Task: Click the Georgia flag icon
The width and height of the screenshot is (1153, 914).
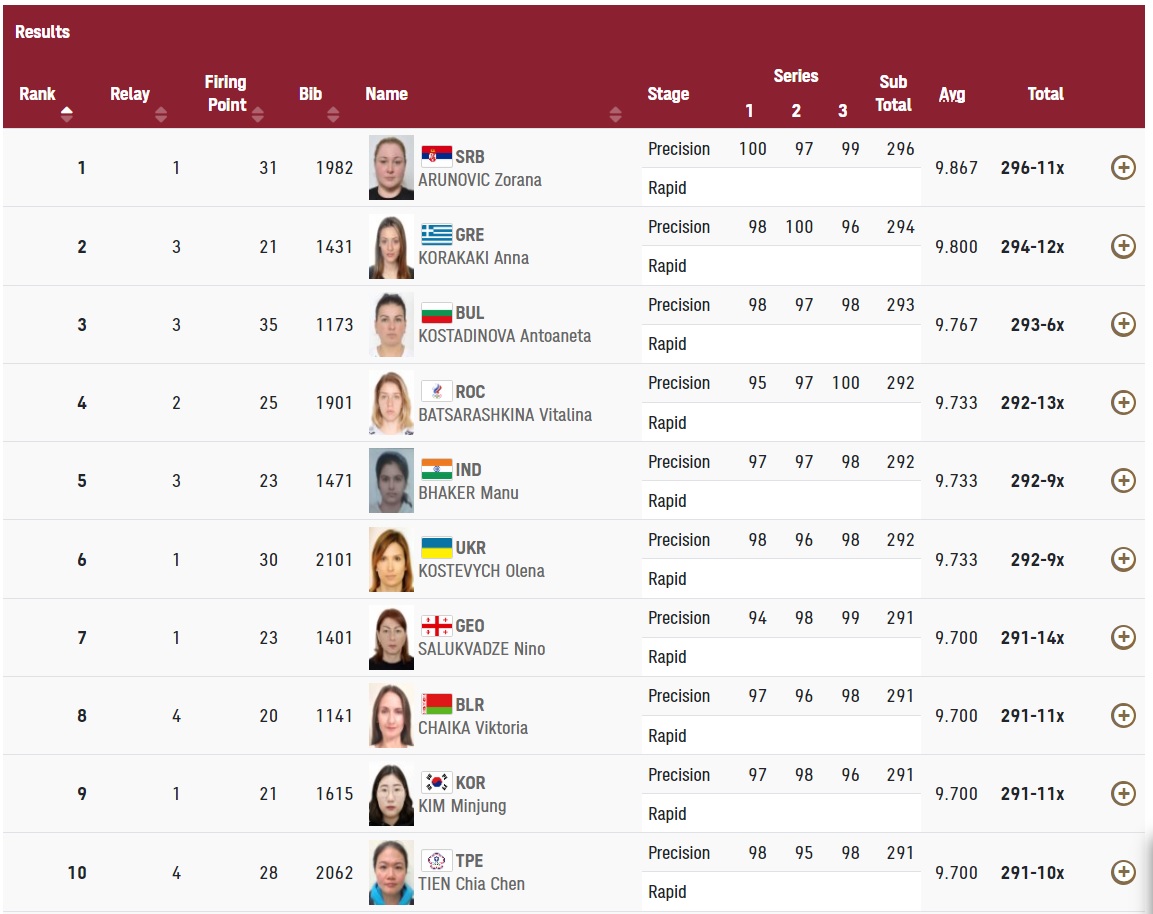Action: click(435, 626)
